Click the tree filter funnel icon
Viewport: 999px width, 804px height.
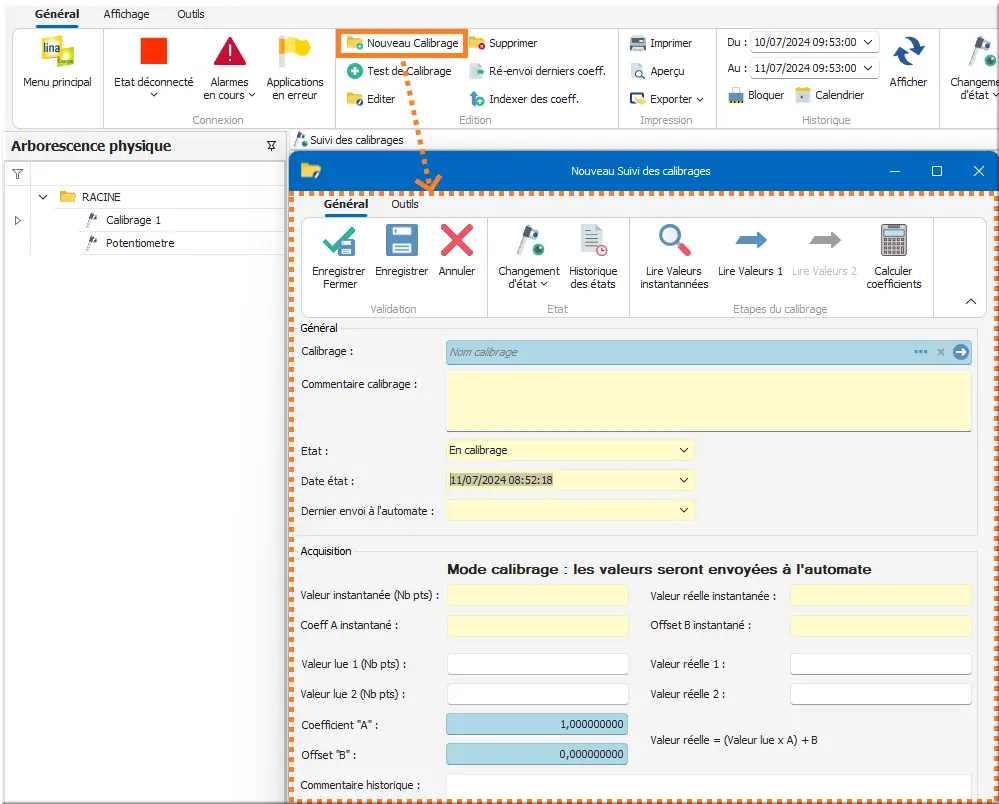tap(18, 174)
